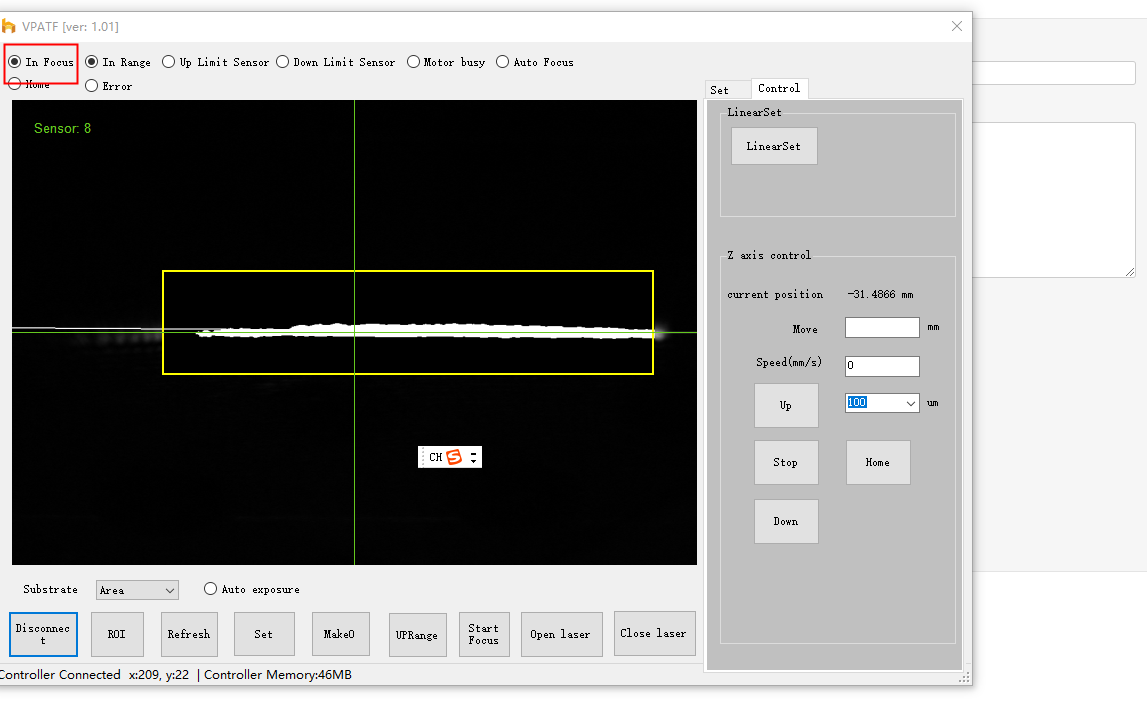Open the Substrate Area dropdown

(138, 590)
